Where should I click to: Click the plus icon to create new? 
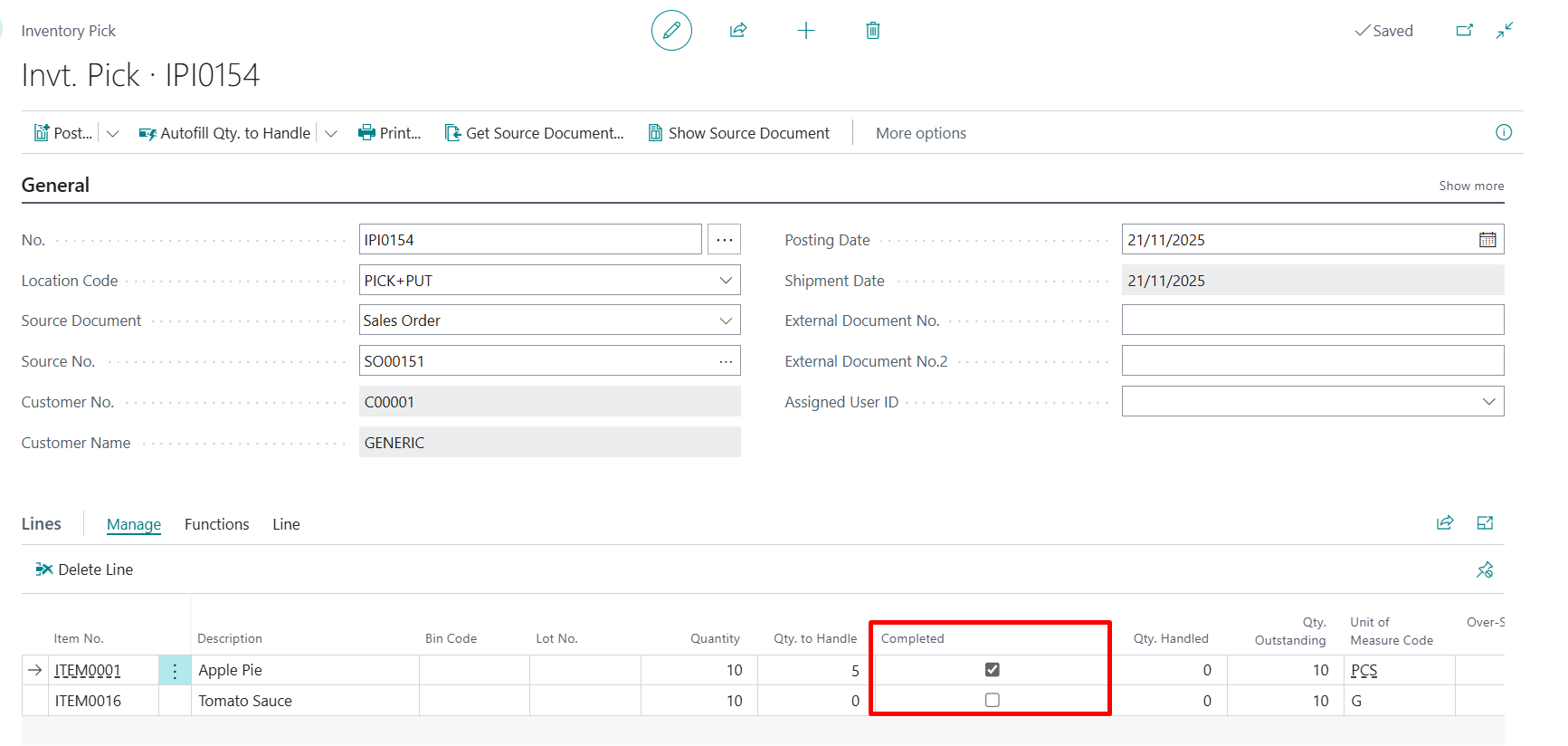(x=805, y=31)
